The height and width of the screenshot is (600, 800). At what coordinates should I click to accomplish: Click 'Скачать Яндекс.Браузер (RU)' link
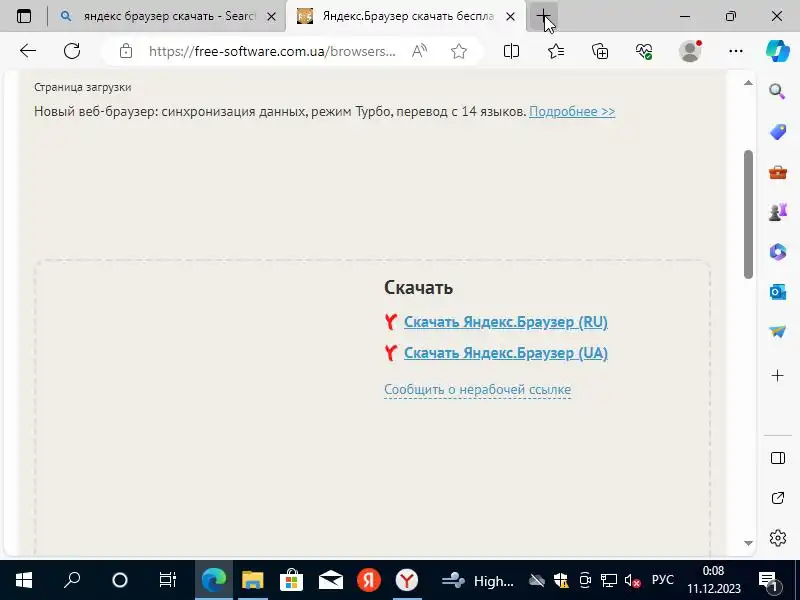point(506,322)
